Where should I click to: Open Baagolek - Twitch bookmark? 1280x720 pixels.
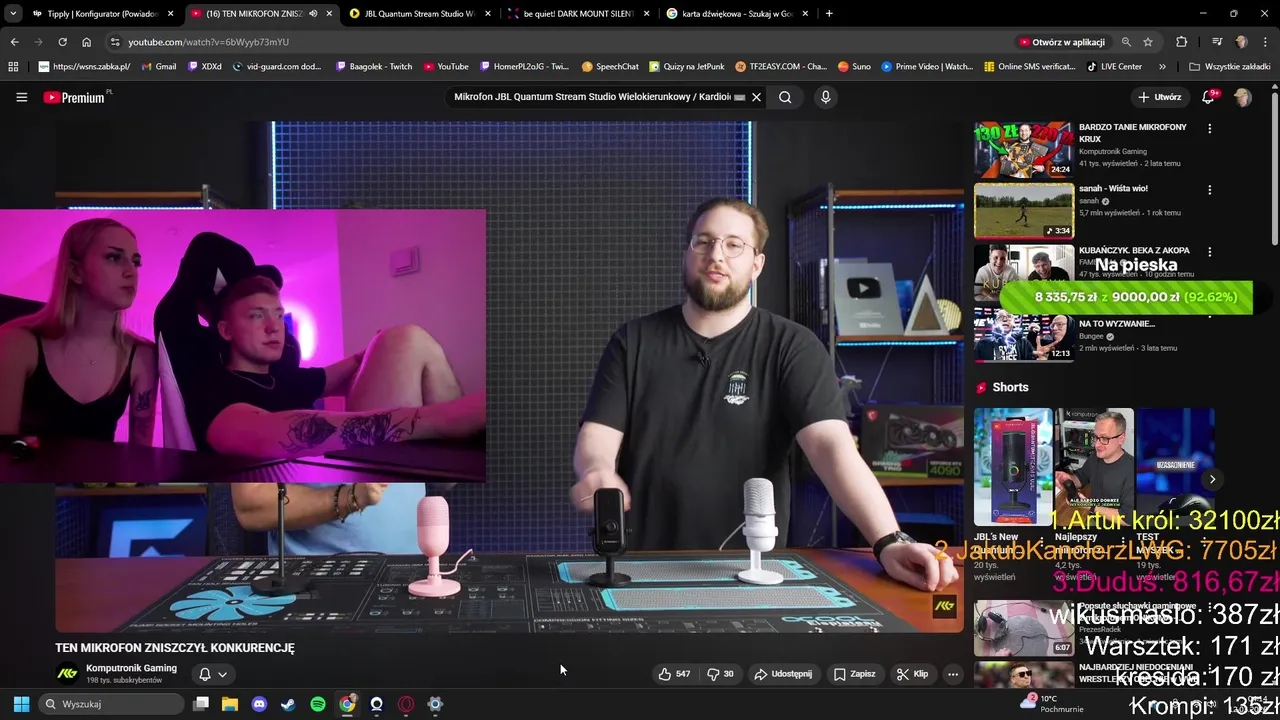[374, 66]
